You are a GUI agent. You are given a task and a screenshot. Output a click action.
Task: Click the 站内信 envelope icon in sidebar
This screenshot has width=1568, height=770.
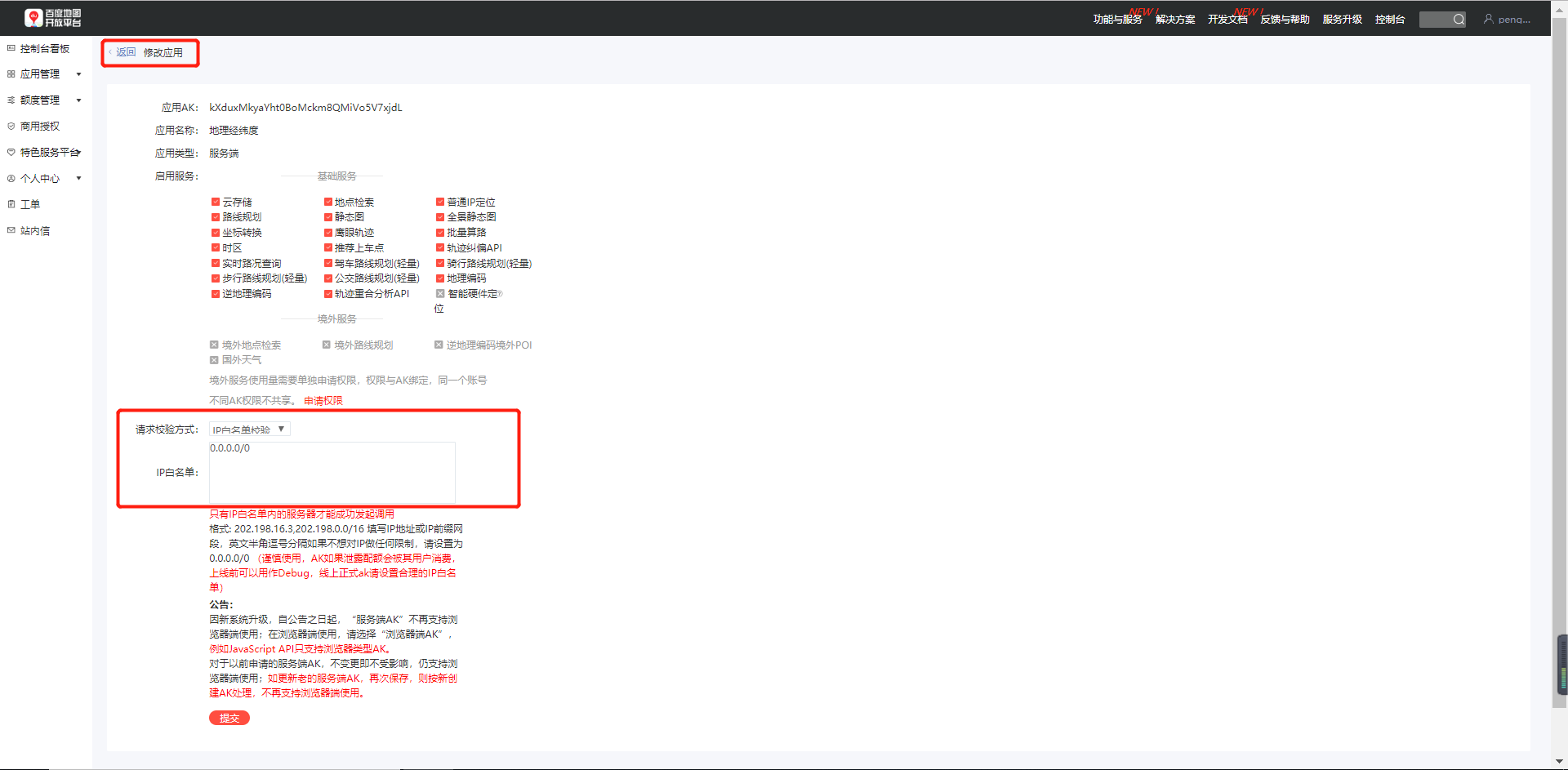(x=11, y=231)
